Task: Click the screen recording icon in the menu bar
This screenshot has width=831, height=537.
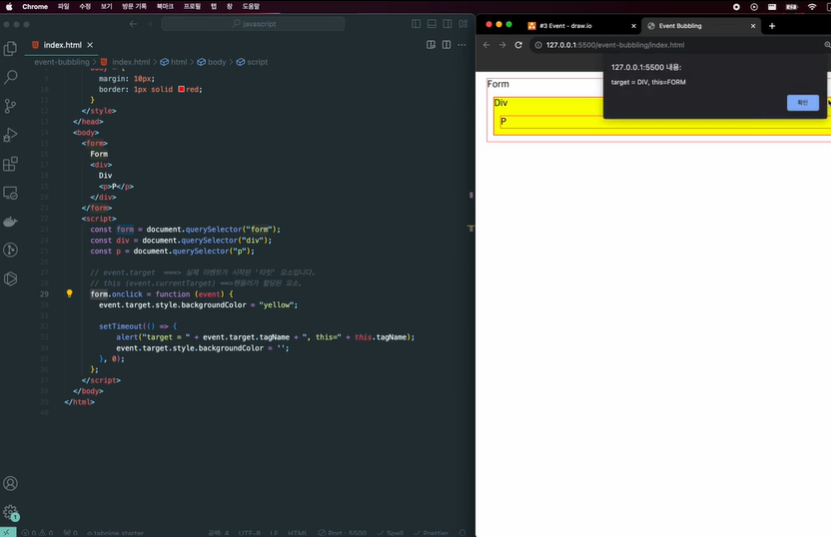Action: point(736,7)
